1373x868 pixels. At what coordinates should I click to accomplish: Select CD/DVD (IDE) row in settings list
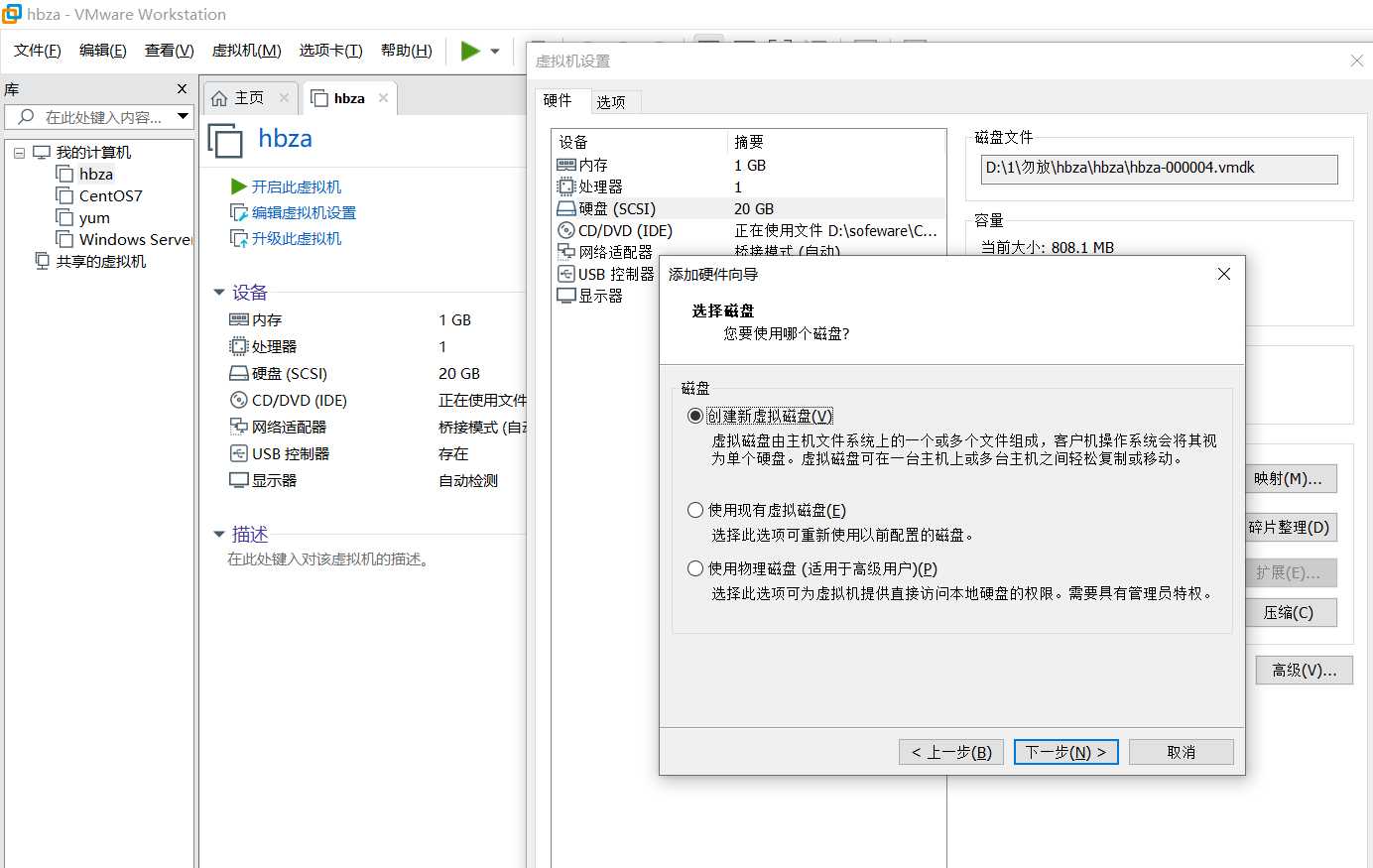(x=749, y=230)
